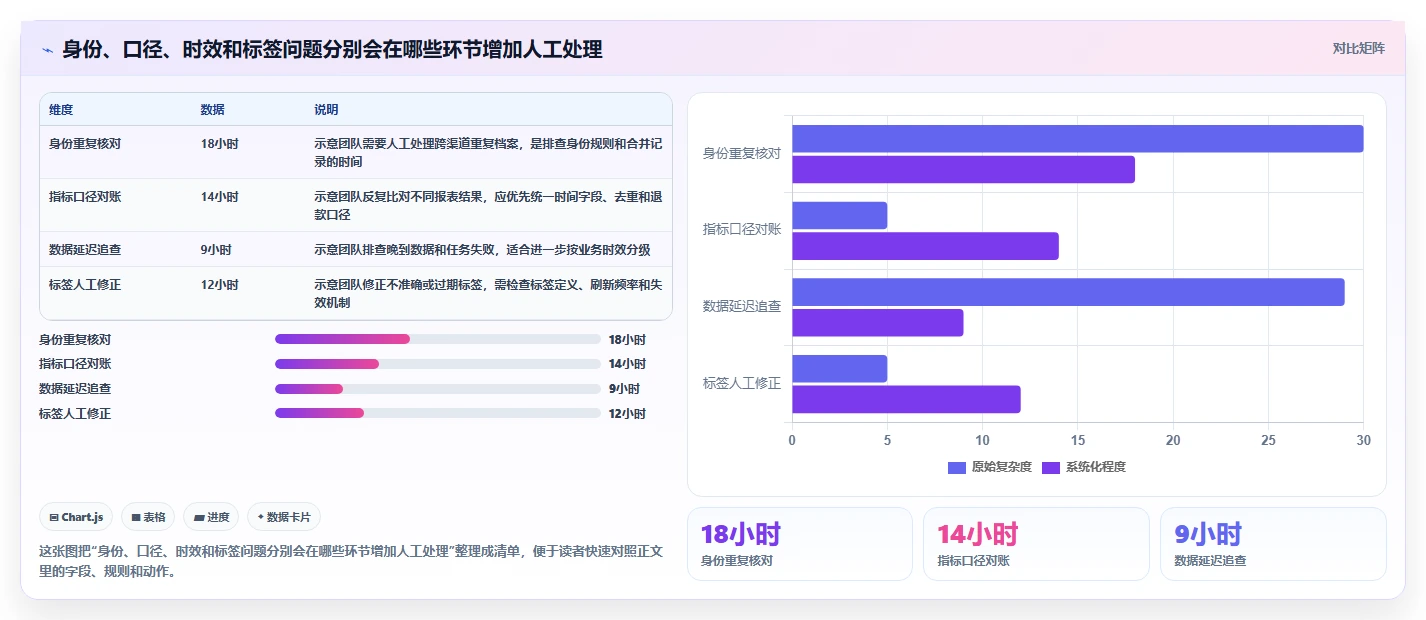Click the 身份重复核对 label in the progress list

point(75,340)
